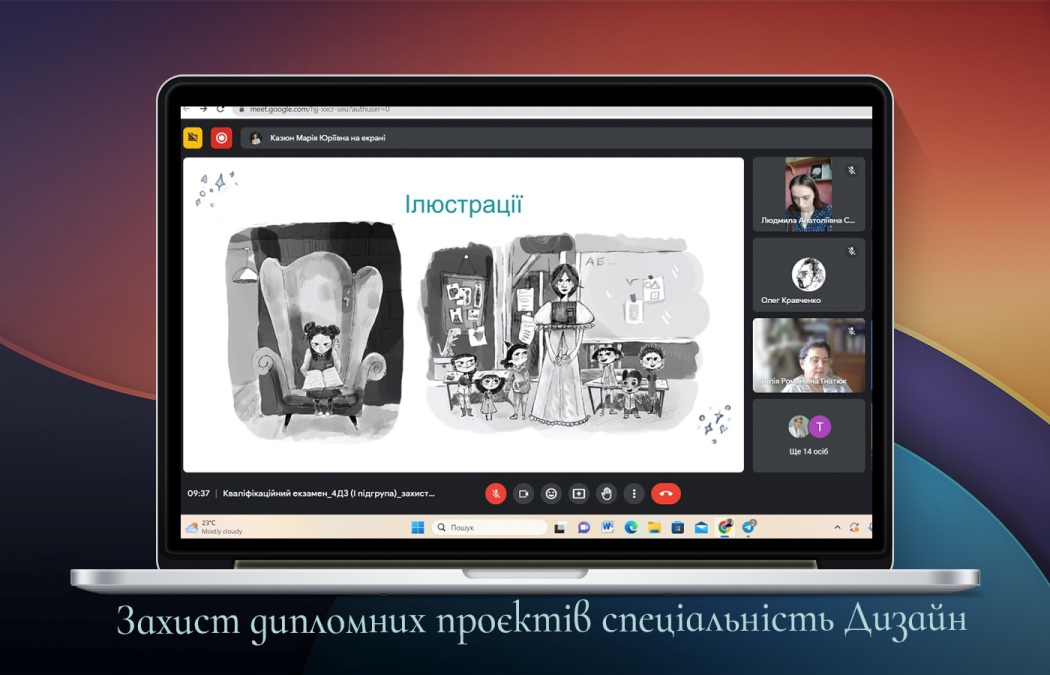The width and height of the screenshot is (1050, 675).
Task: Open Microsoft Edge from taskbar
Action: pyautogui.click(x=631, y=528)
